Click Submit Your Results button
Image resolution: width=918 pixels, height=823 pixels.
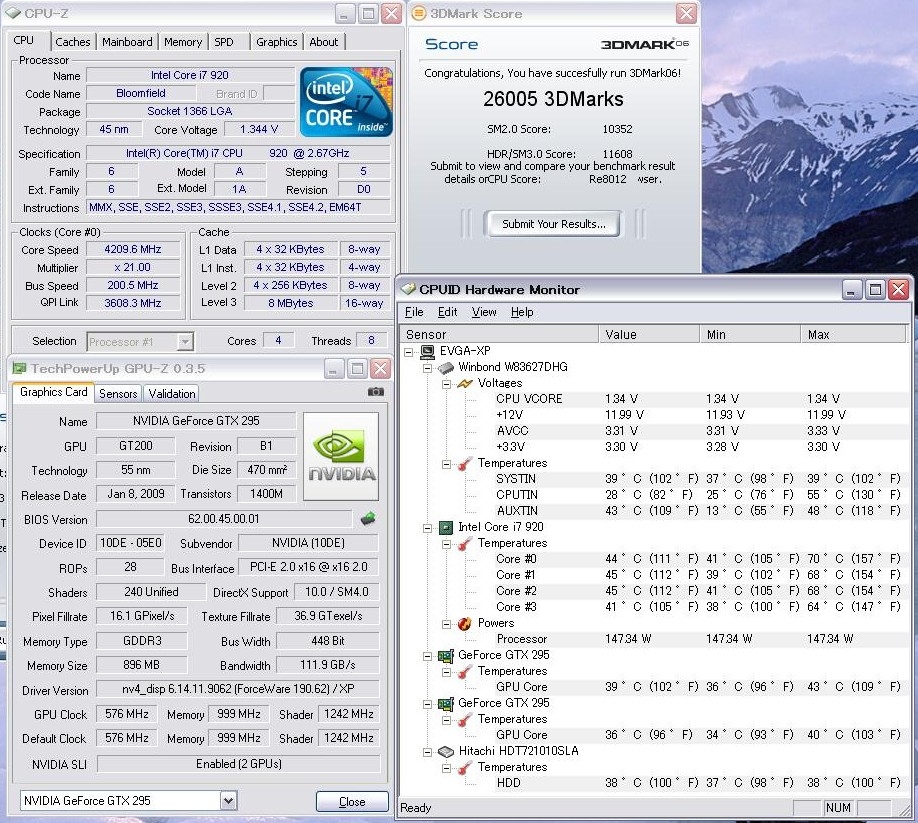coord(553,224)
